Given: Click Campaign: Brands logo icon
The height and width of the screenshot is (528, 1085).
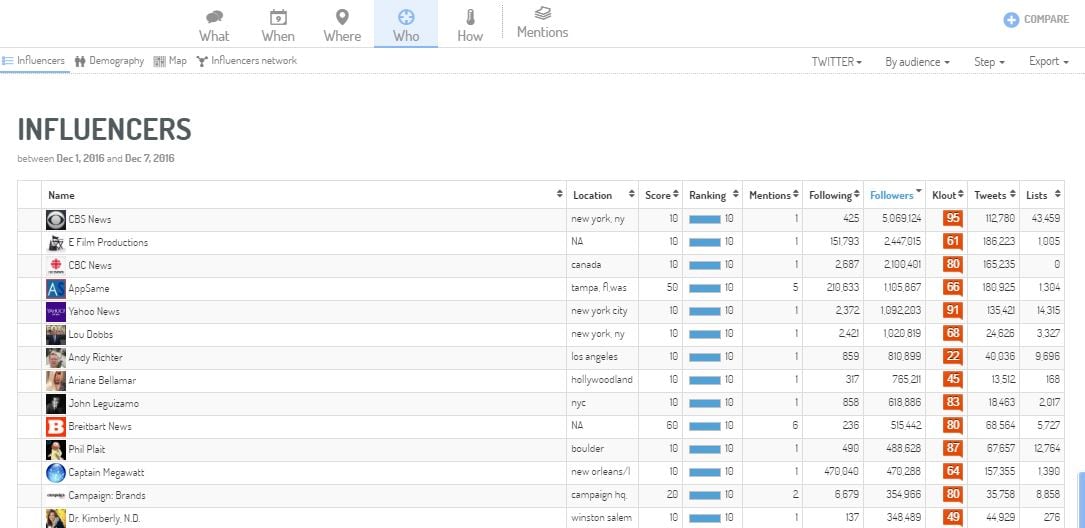Looking at the screenshot, I should point(55,495).
